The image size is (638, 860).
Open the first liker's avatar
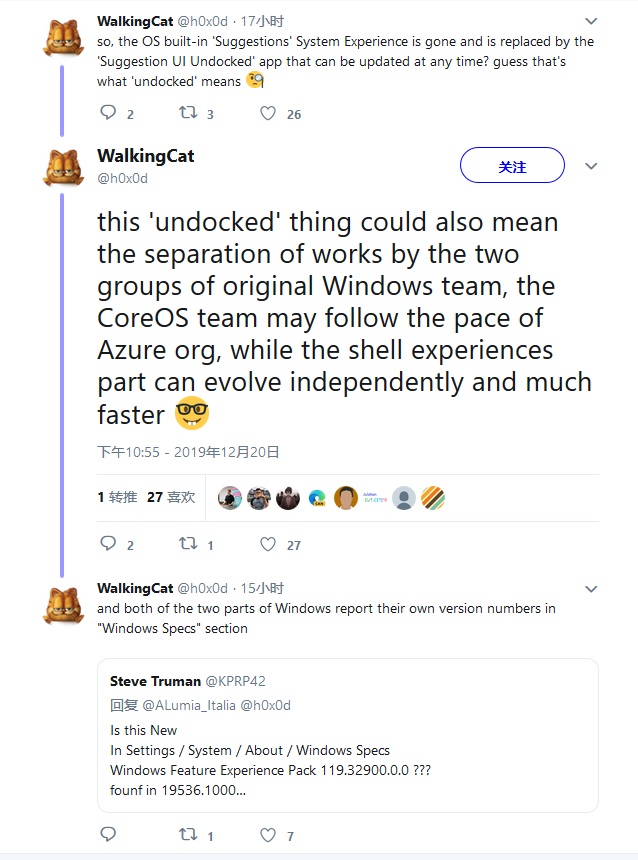tap(230, 498)
